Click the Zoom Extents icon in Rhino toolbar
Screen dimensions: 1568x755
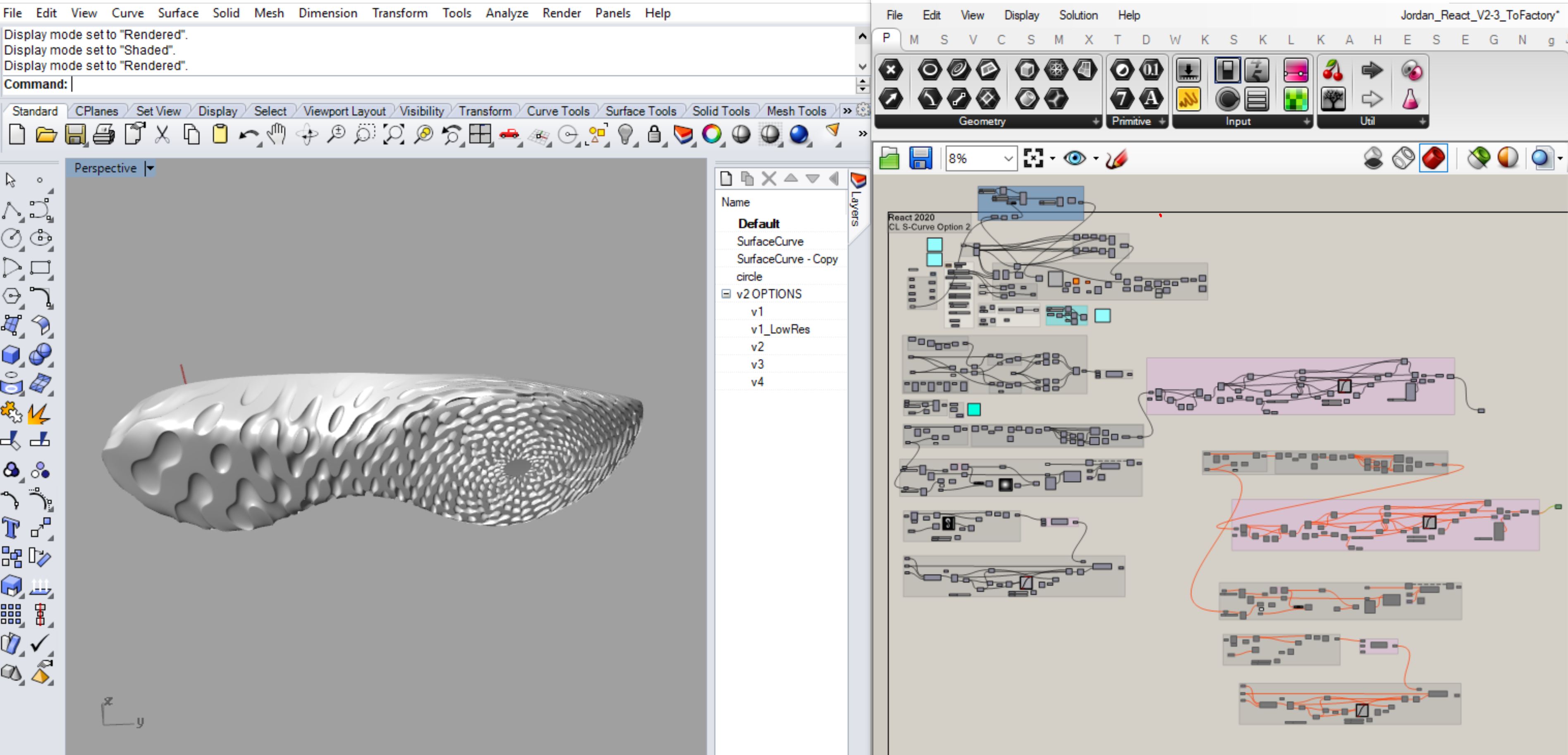click(x=393, y=134)
